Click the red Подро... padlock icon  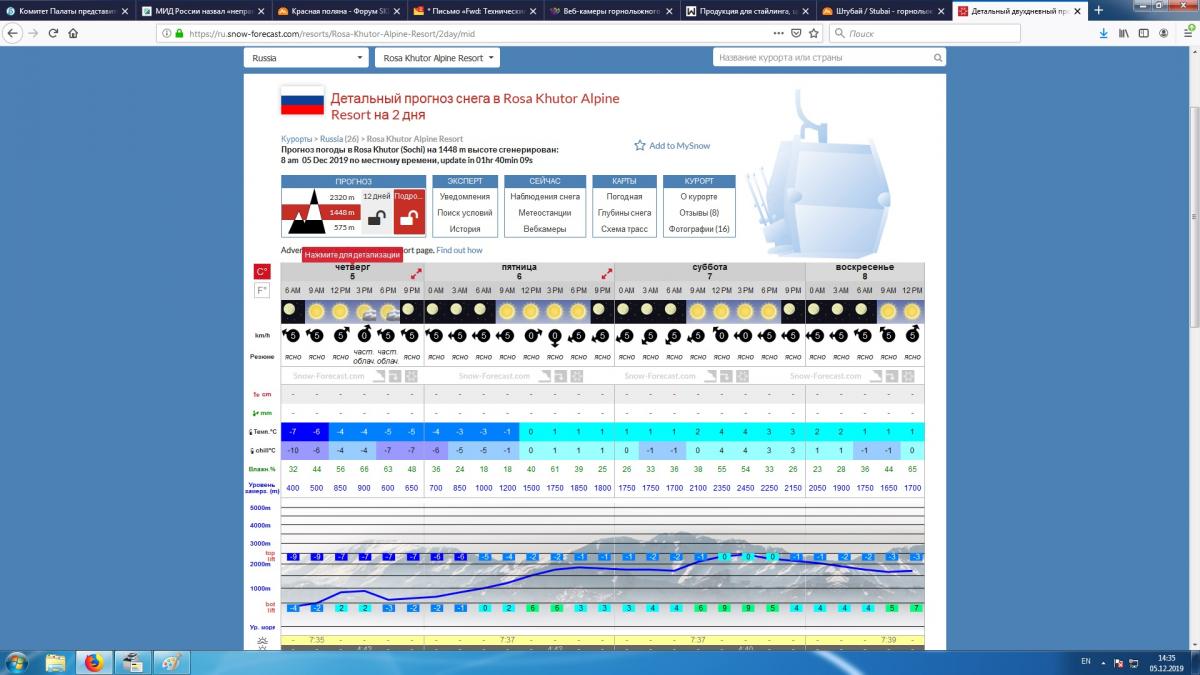[409, 217]
